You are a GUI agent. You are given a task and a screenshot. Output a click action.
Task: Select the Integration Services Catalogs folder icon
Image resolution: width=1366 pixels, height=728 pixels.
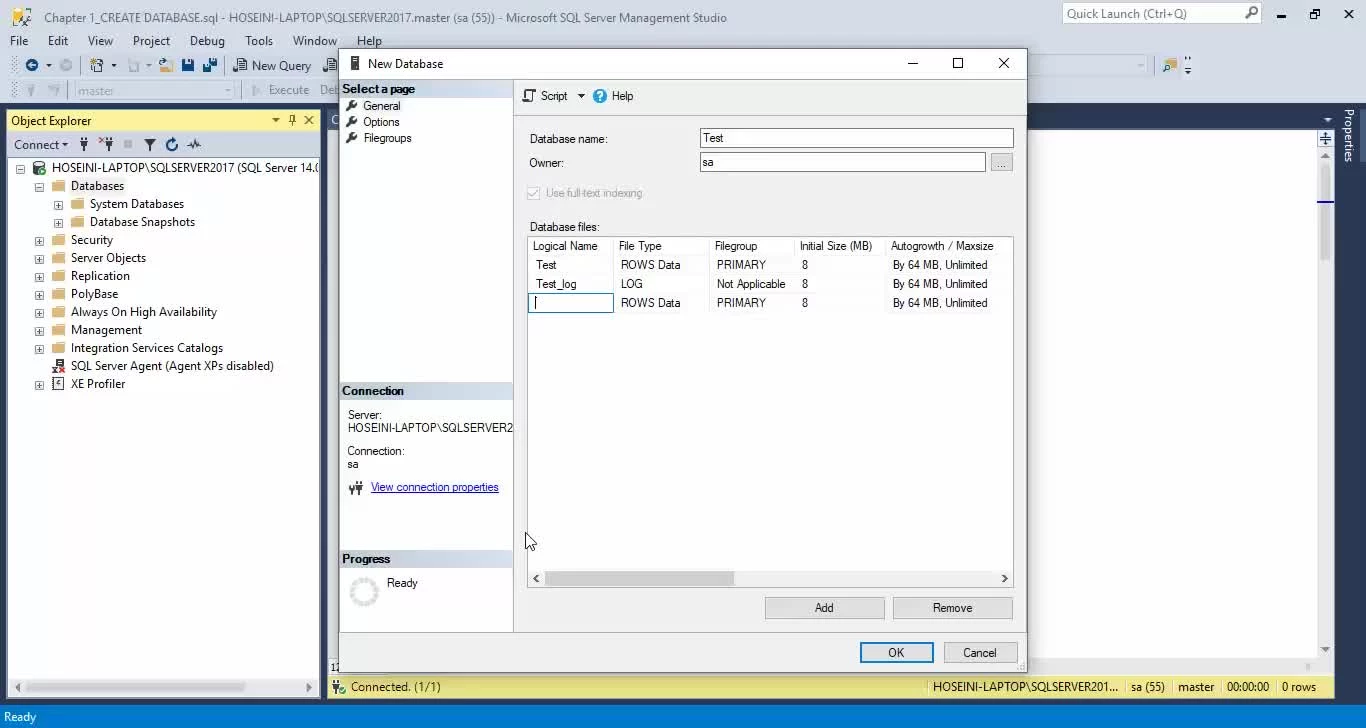tap(58, 348)
